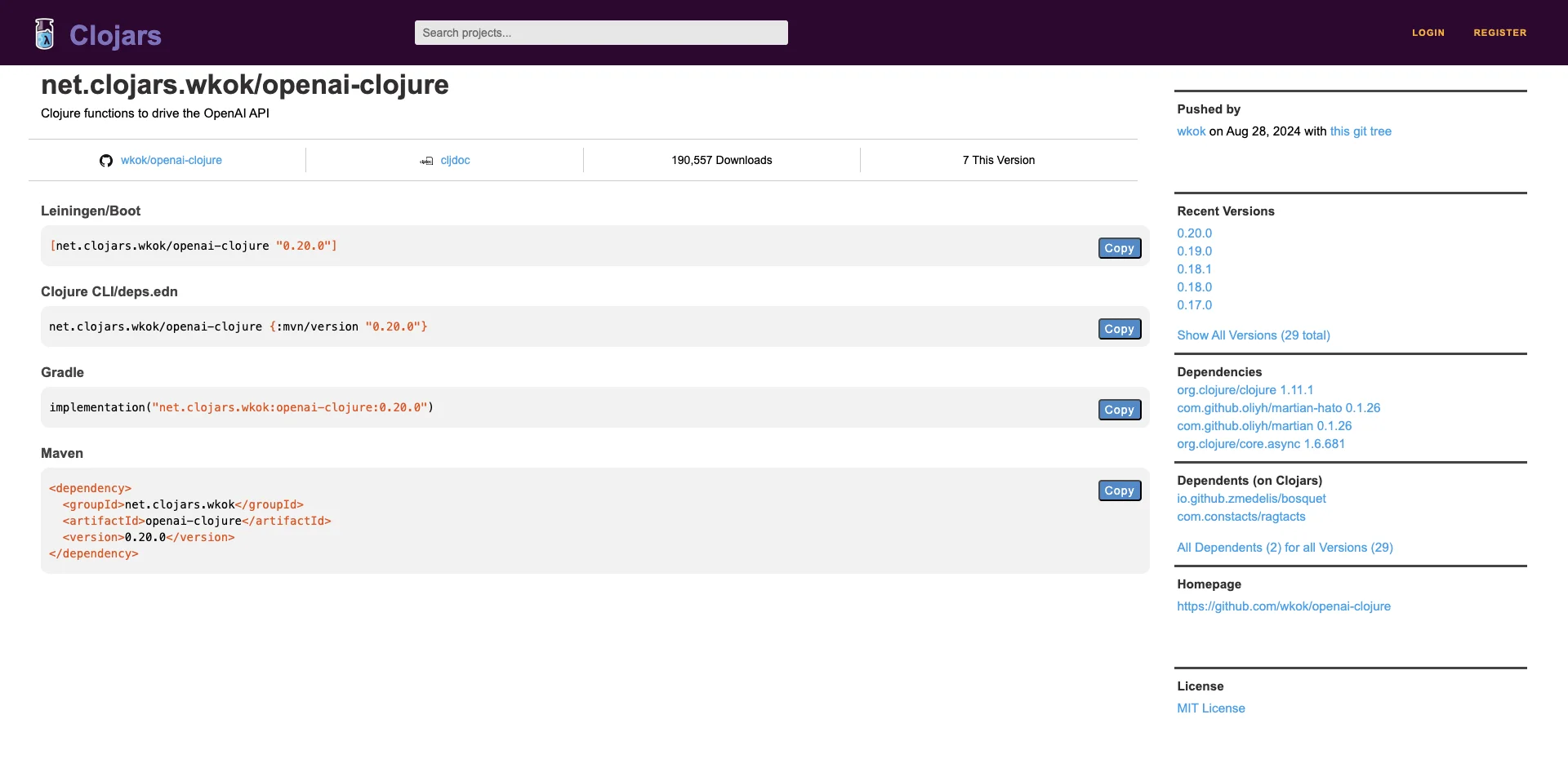The height and width of the screenshot is (768, 1568).
Task: Copy the Clojure CLI/deps.edn snippet
Action: (x=1120, y=329)
